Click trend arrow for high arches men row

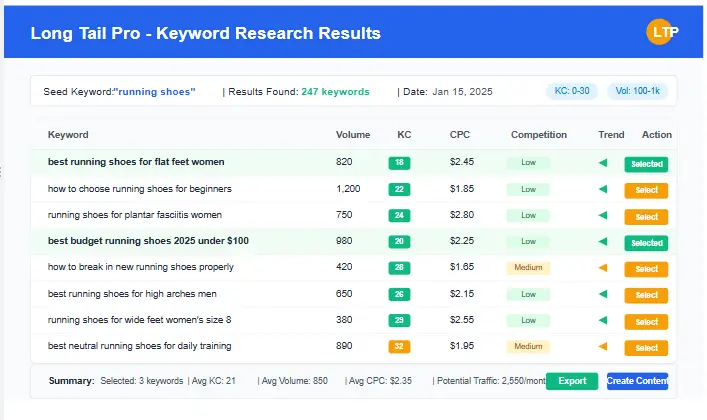tap(602, 294)
